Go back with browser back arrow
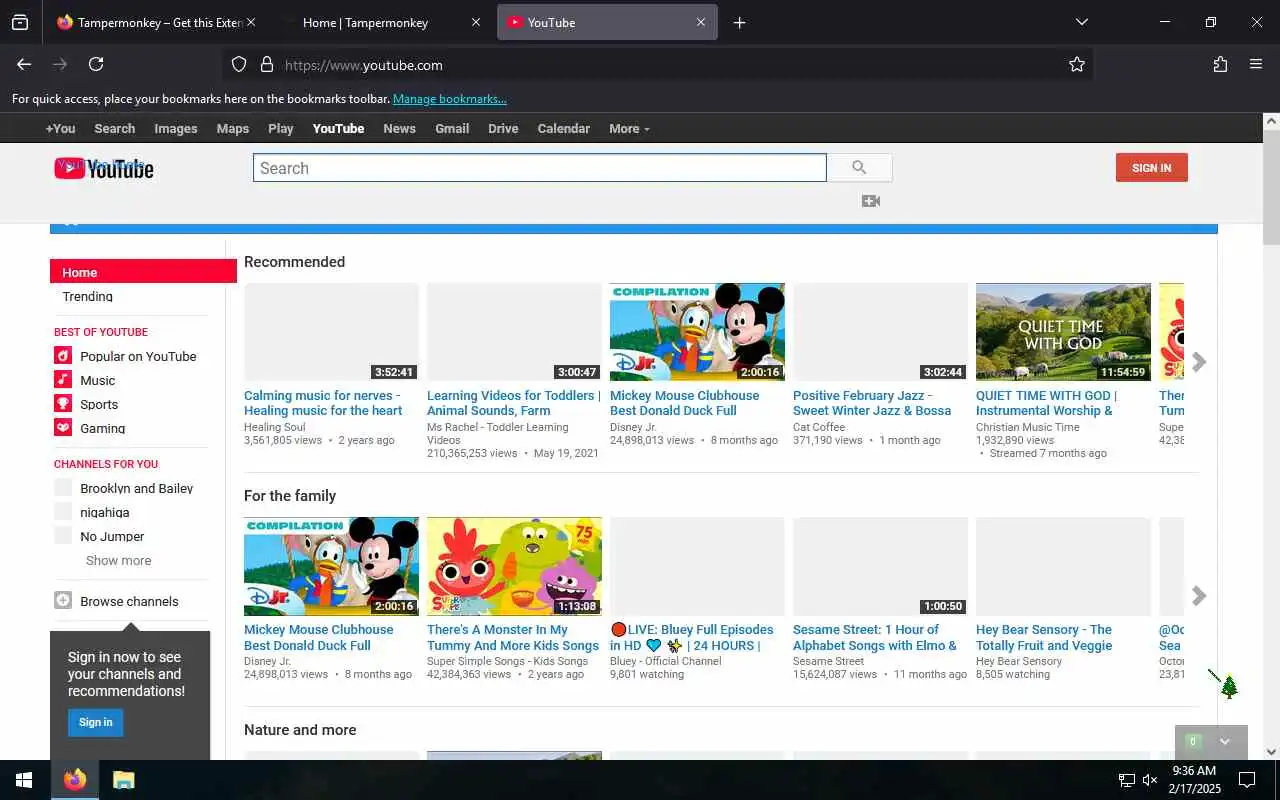Viewport: 1280px width, 800px height. (24, 64)
